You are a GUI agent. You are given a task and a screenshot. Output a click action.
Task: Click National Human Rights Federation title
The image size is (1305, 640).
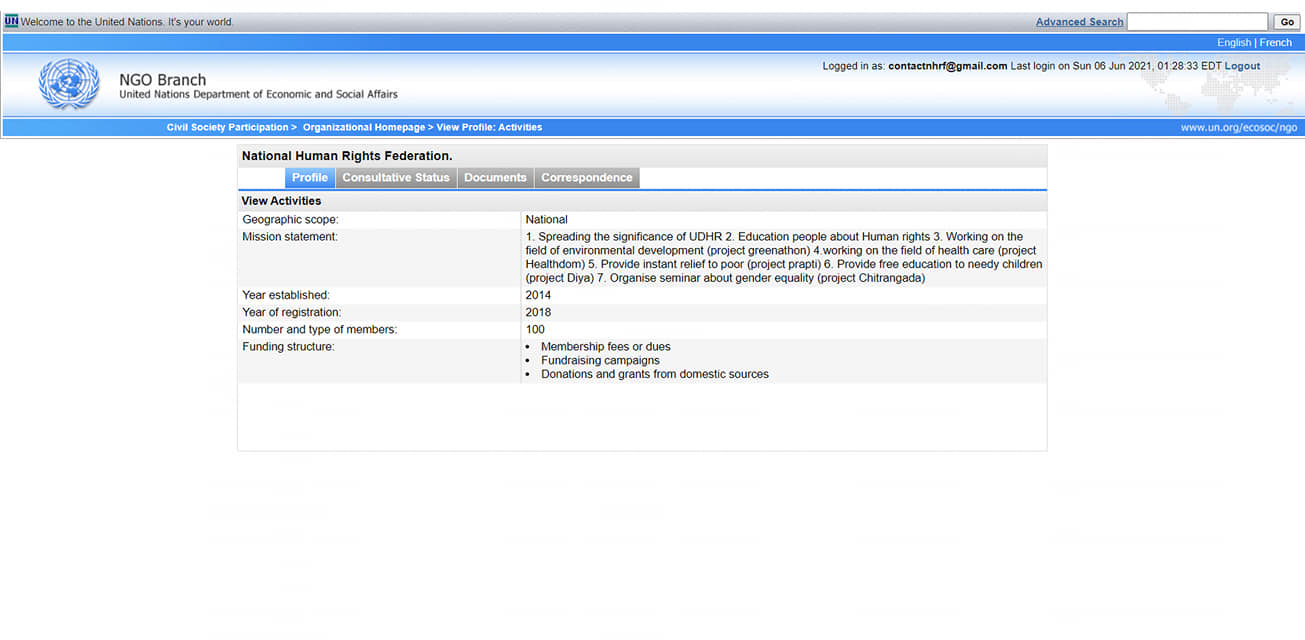347,156
